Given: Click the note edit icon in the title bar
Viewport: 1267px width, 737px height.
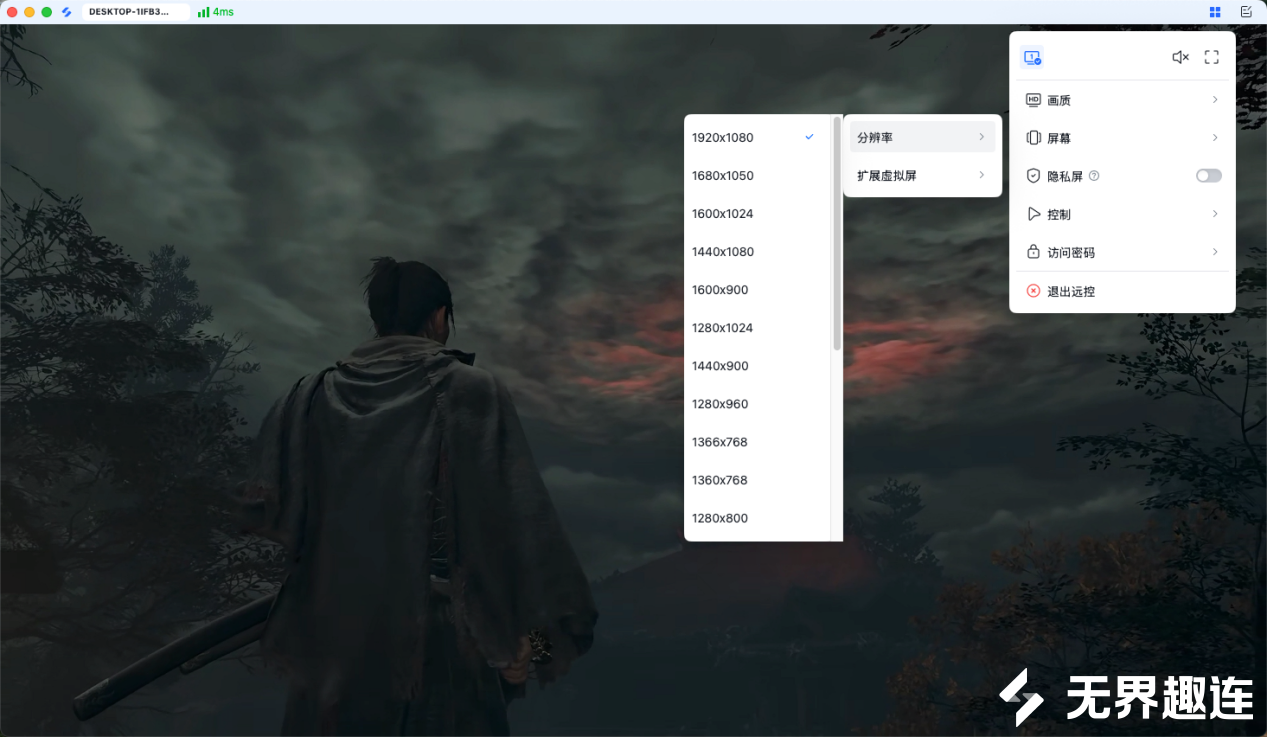Looking at the screenshot, I should coord(1246,12).
